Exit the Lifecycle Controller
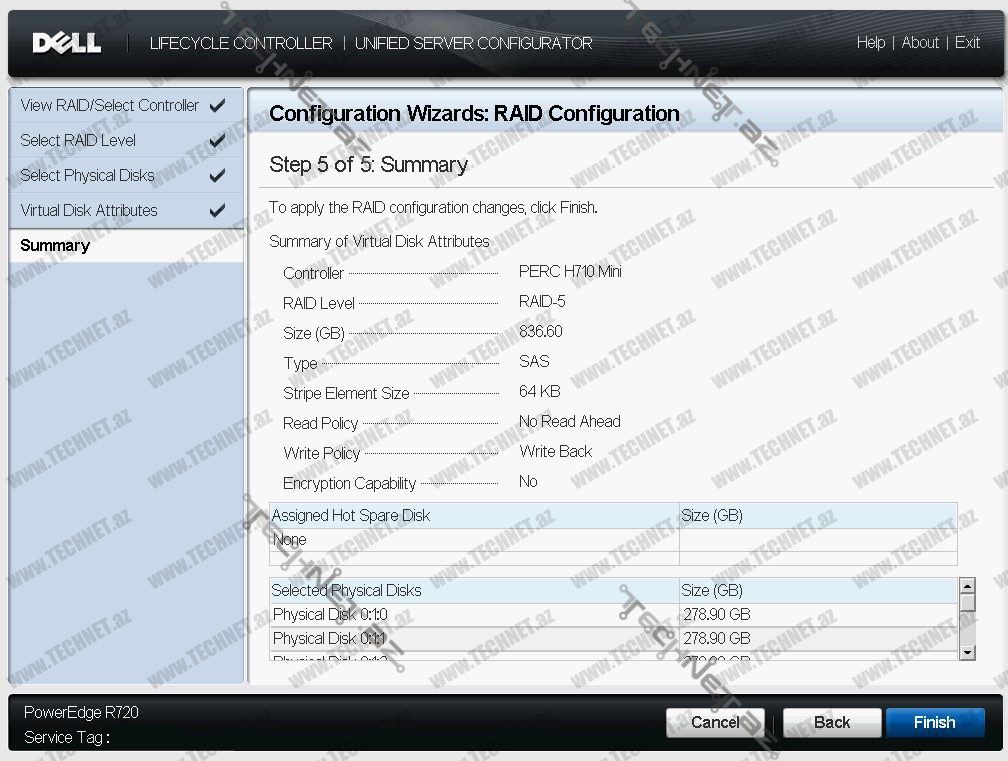1008x761 pixels. [967, 43]
